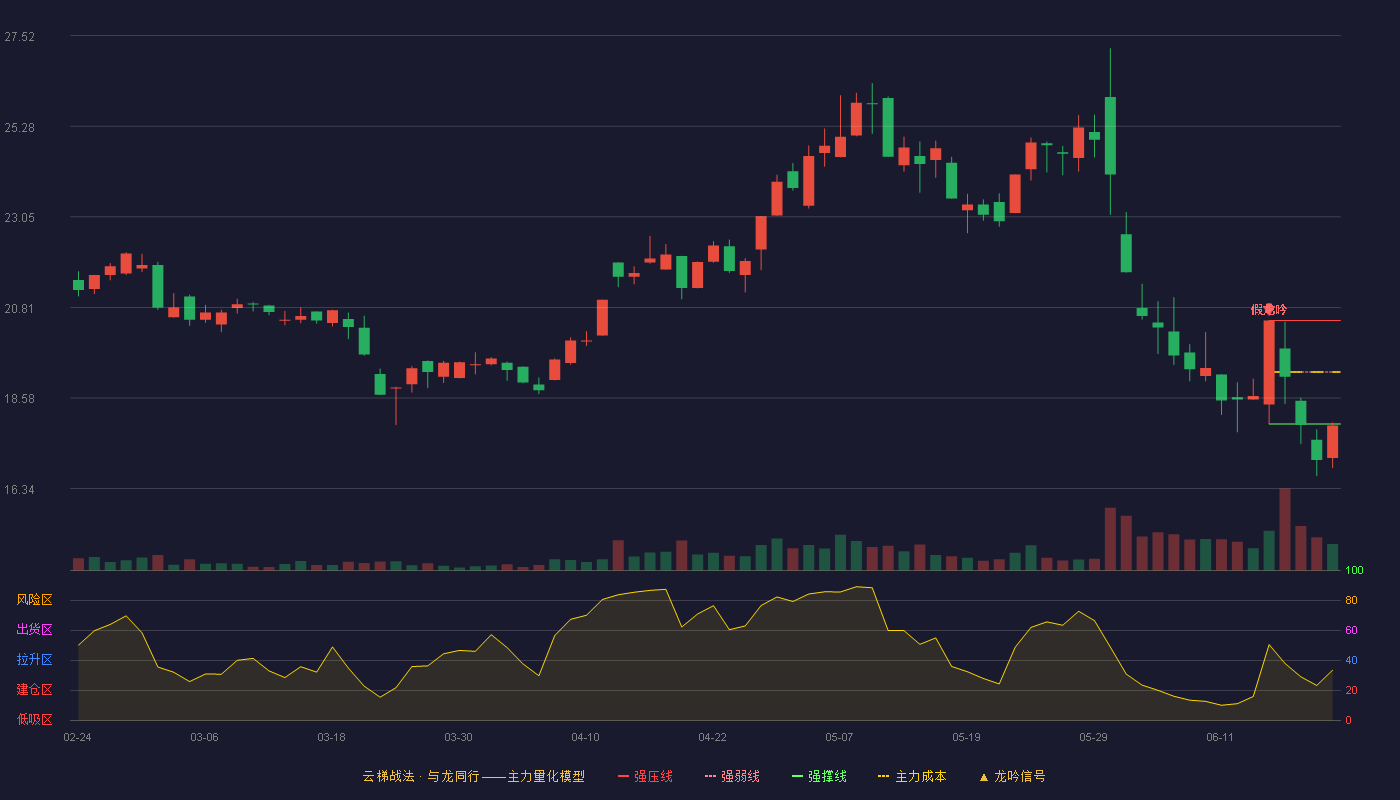Click the 03-18 date label
Screen dimensions: 1400x800
(x=331, y=737)
